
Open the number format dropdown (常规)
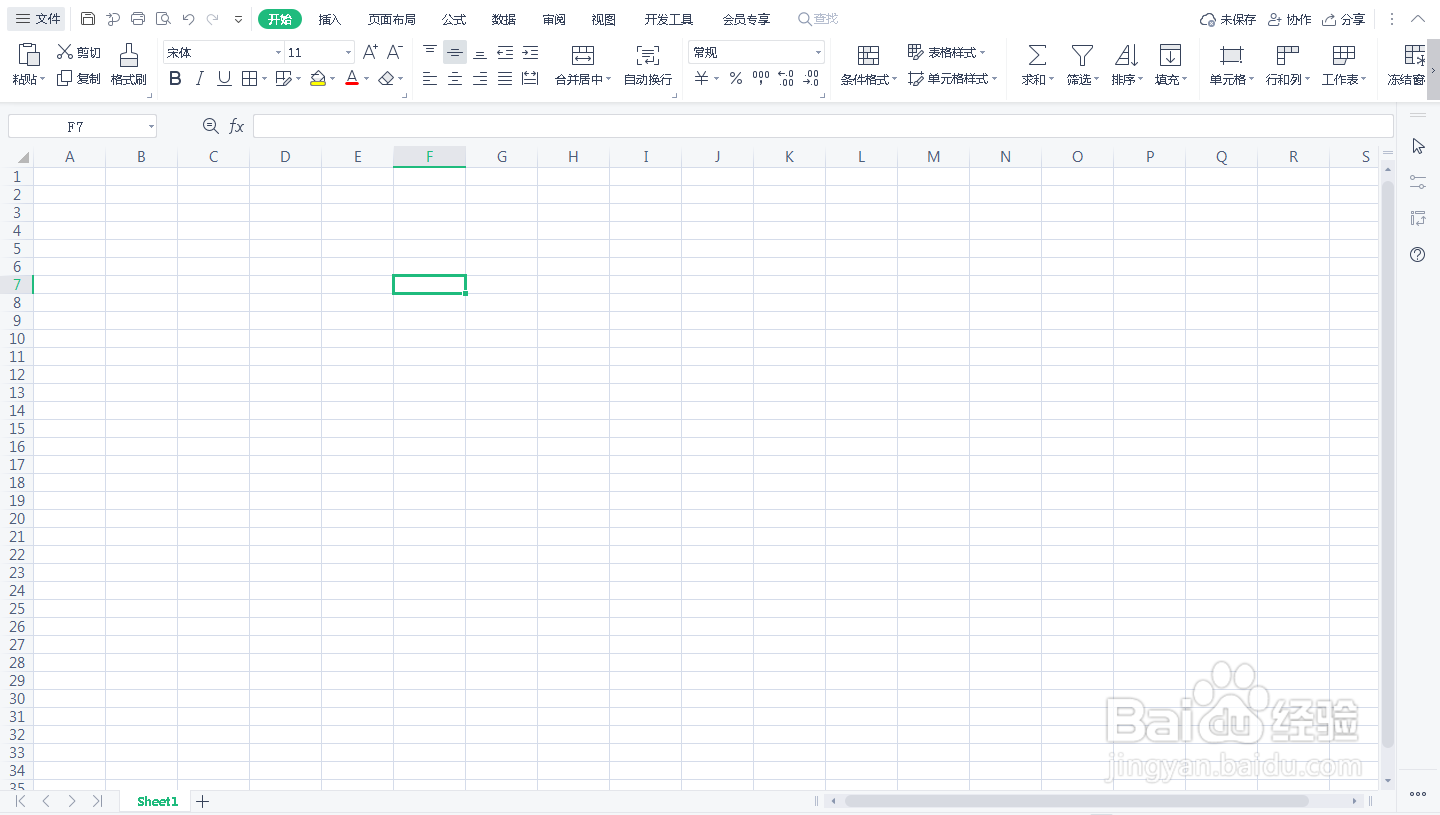coord(818,52)
